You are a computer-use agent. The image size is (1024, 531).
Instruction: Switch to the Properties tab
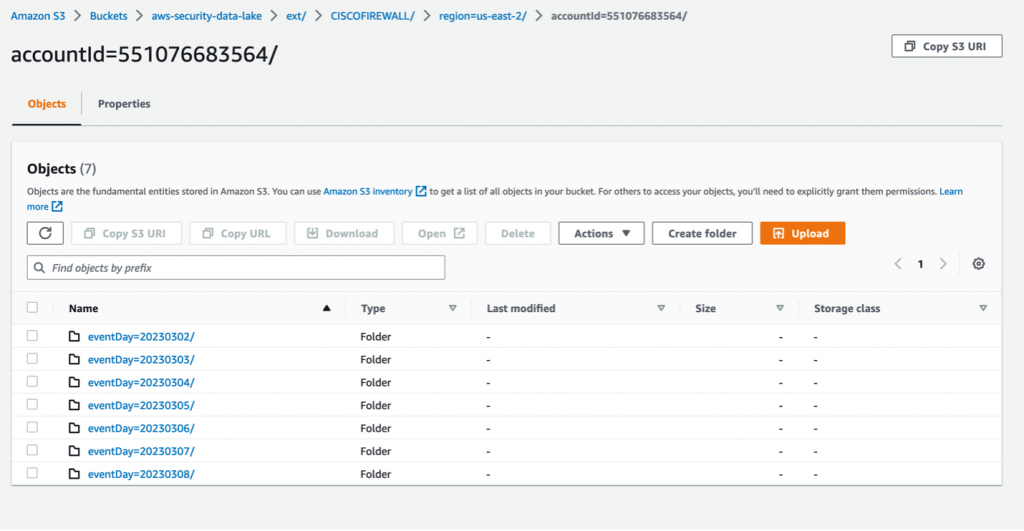(124, 104)
